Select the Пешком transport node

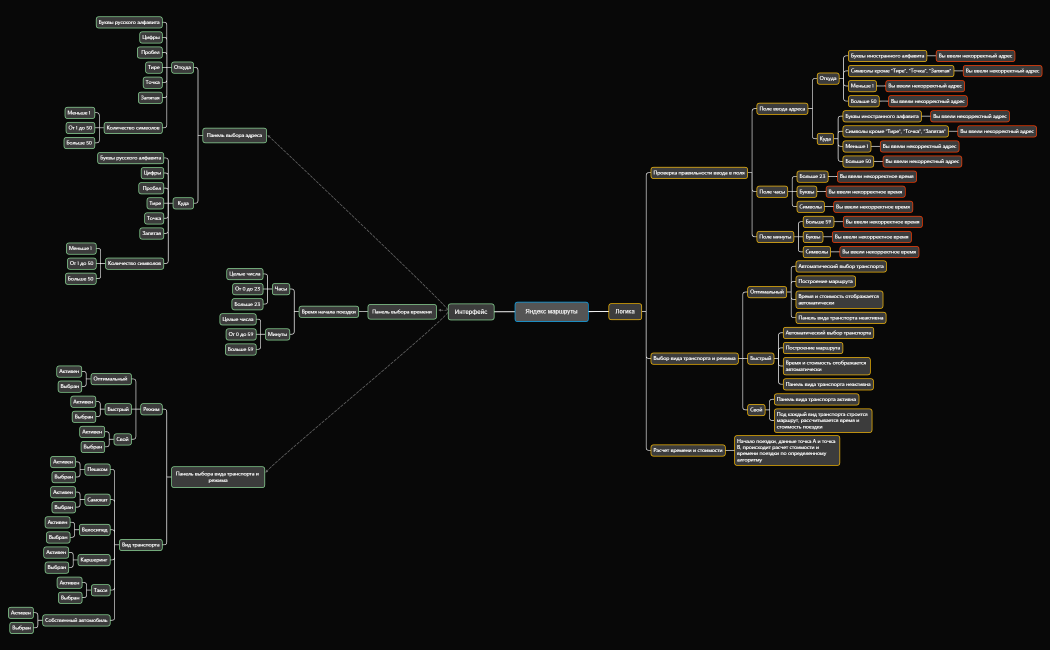point(97,469)
